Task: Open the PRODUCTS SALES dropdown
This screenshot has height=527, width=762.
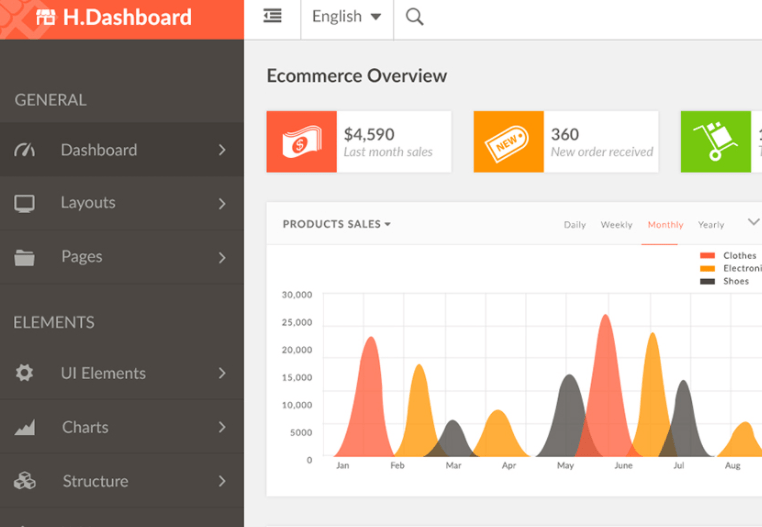Action: click(x=337, y=224)
